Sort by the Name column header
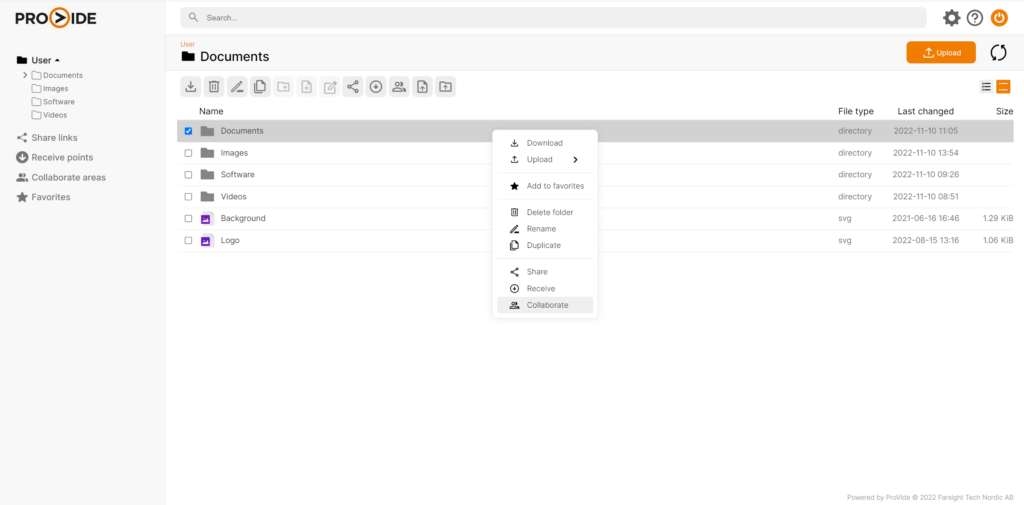 tap(211, 111)
